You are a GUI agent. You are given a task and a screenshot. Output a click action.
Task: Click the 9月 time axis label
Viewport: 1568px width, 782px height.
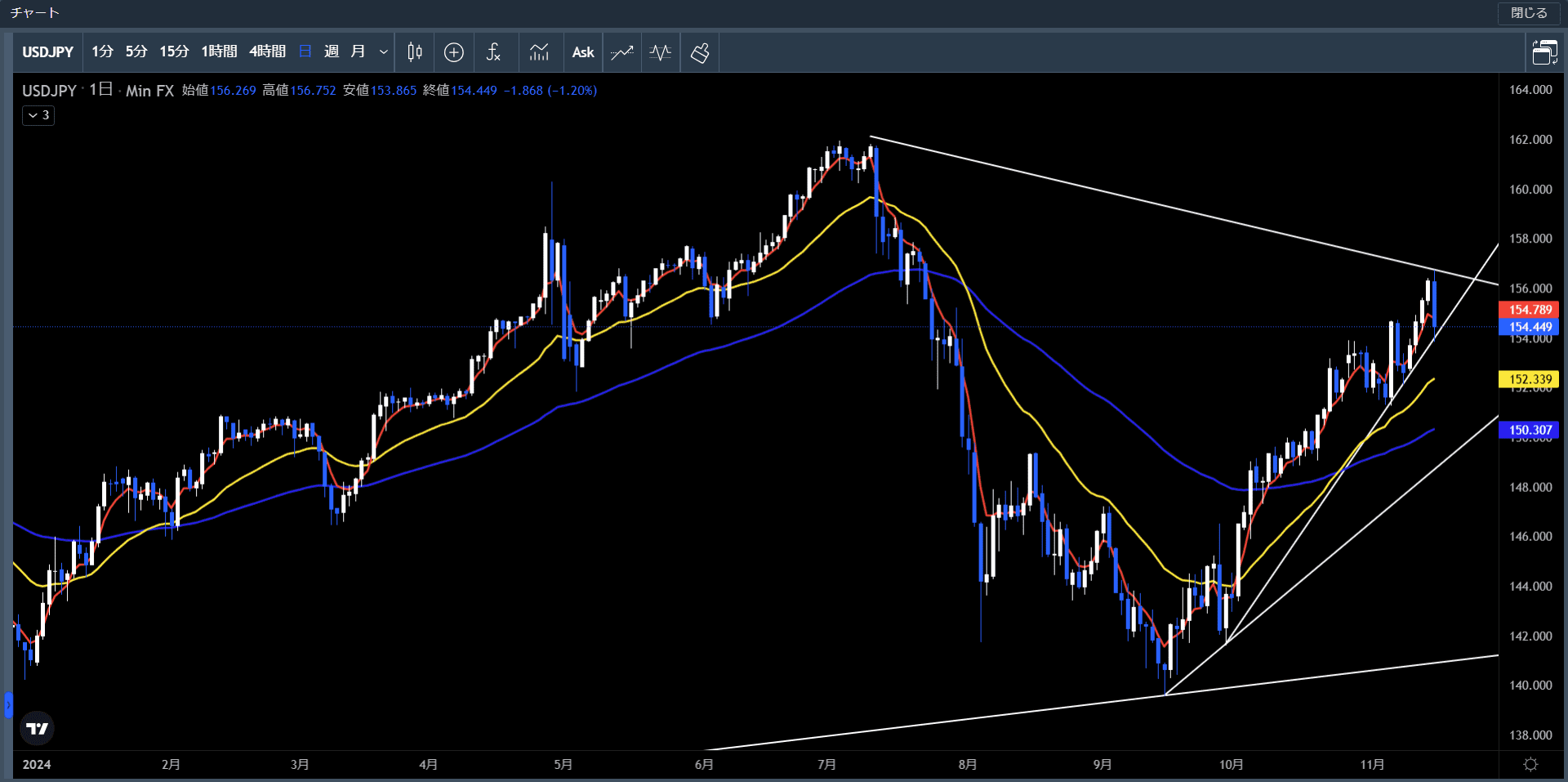coord(1102,765)
